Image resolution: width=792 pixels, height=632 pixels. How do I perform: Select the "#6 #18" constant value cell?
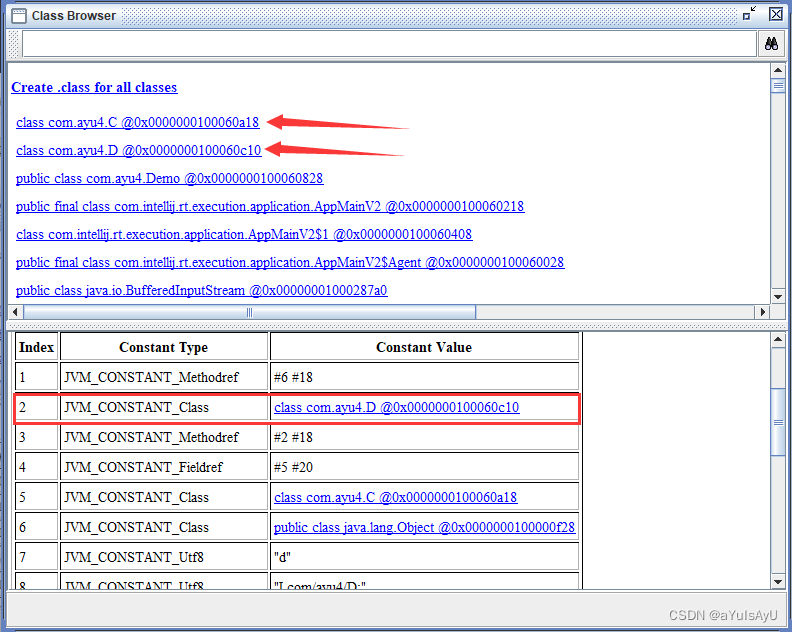coord(424,377)
